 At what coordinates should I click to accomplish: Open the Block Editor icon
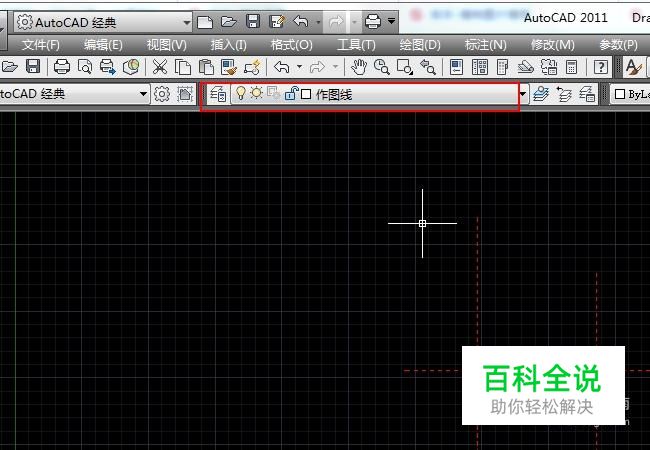(x=252, y=67)
